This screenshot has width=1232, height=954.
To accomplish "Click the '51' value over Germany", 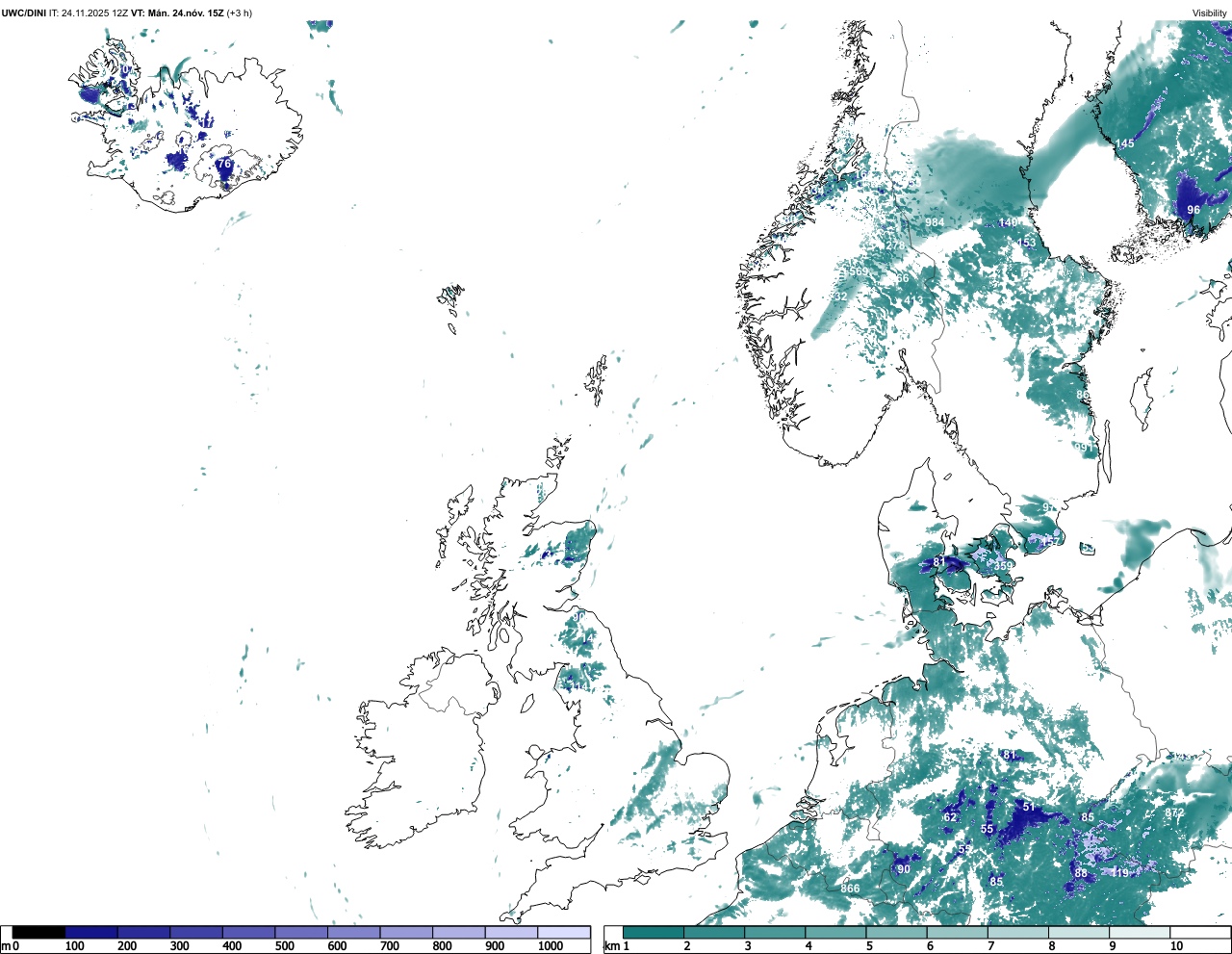I will pyautogui.click(x=1028, y=807).
